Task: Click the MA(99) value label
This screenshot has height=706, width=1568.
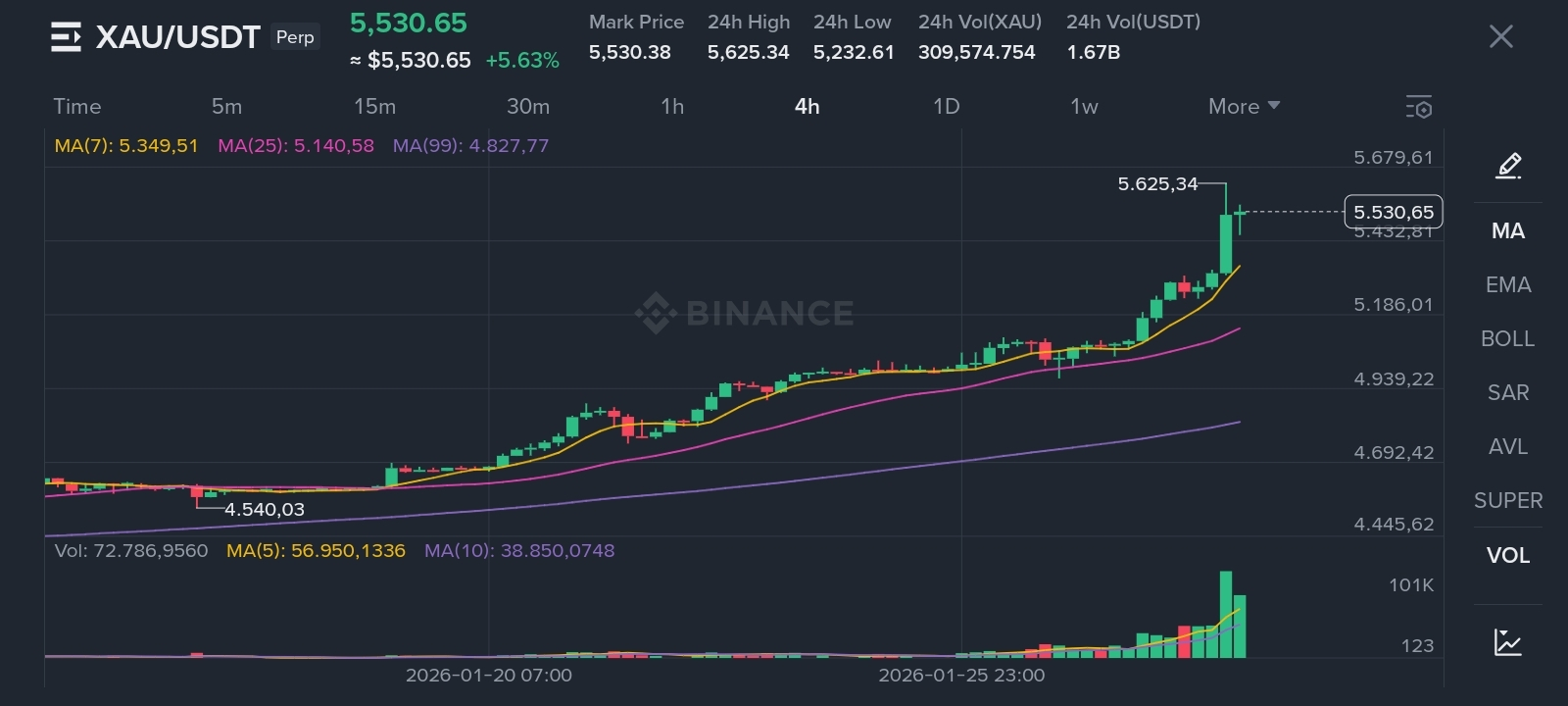Action: coord(470,145)
